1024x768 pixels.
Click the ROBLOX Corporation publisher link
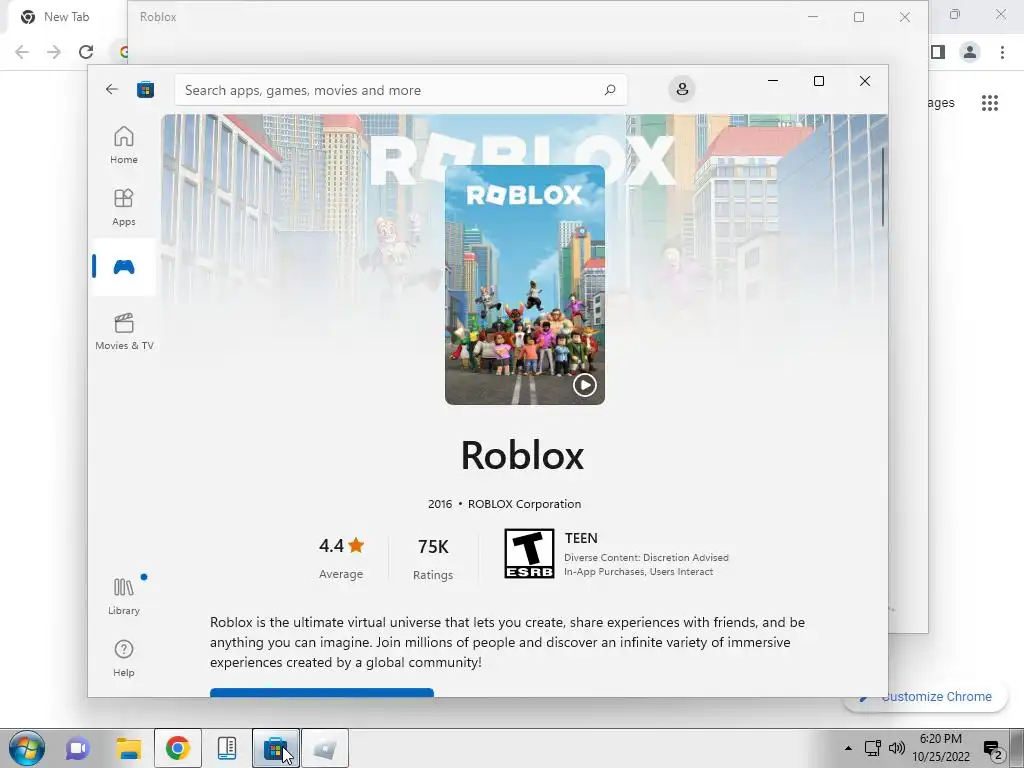(524, 504)
